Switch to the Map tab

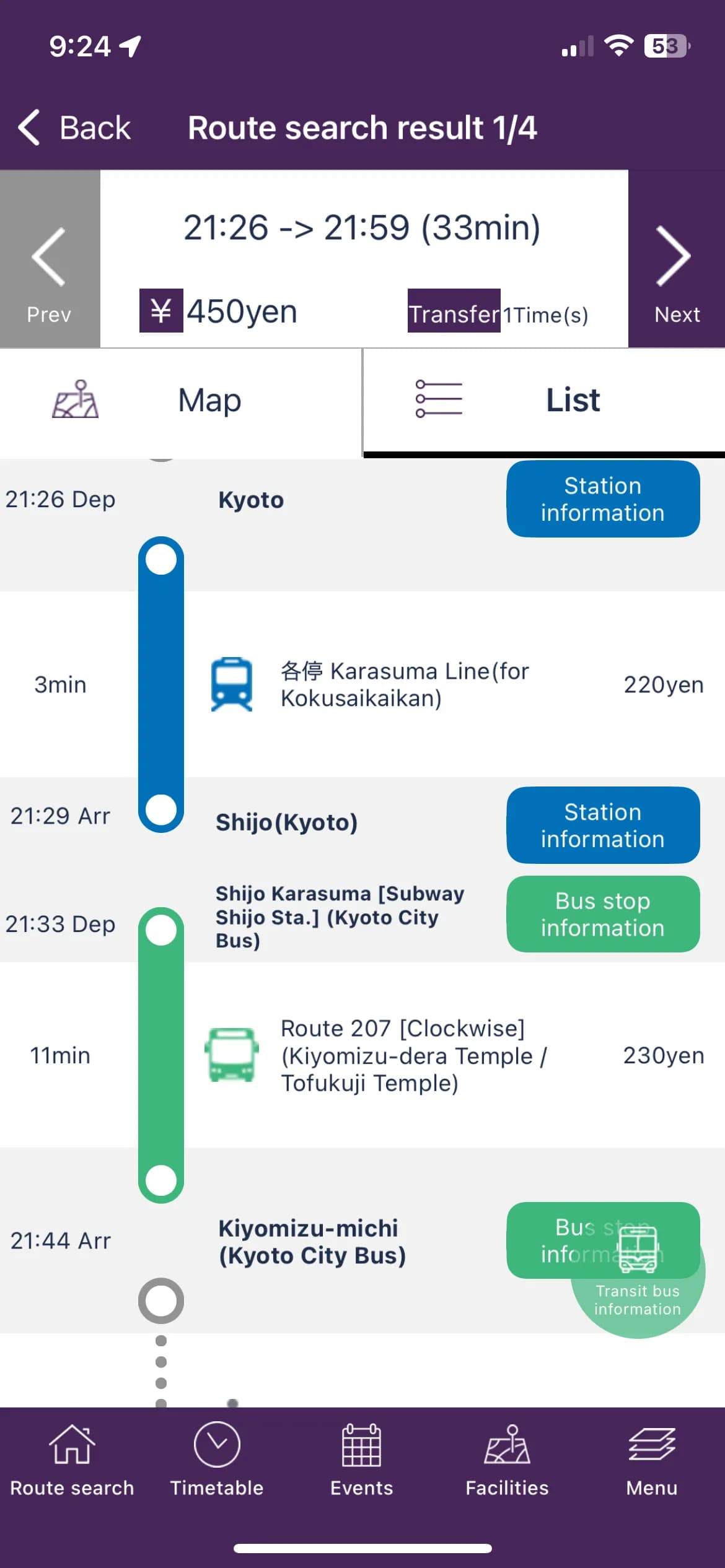pyautogui.click(x=180, y=401)
